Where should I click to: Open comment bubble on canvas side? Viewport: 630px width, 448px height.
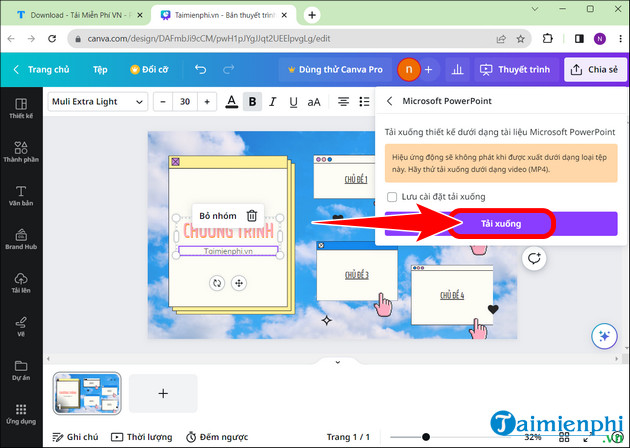[x=534, y=258]
